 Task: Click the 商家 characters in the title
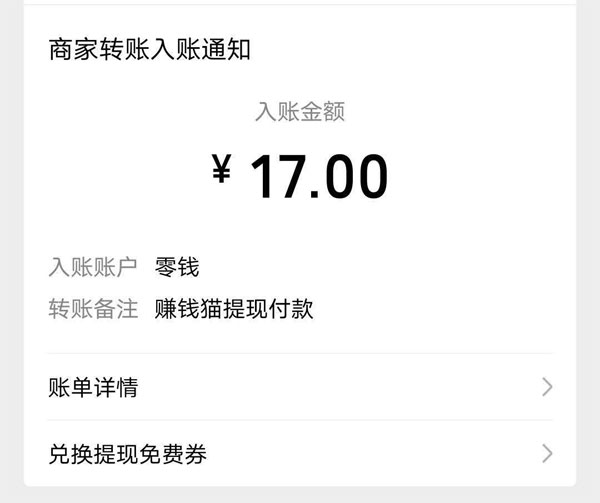73,49
